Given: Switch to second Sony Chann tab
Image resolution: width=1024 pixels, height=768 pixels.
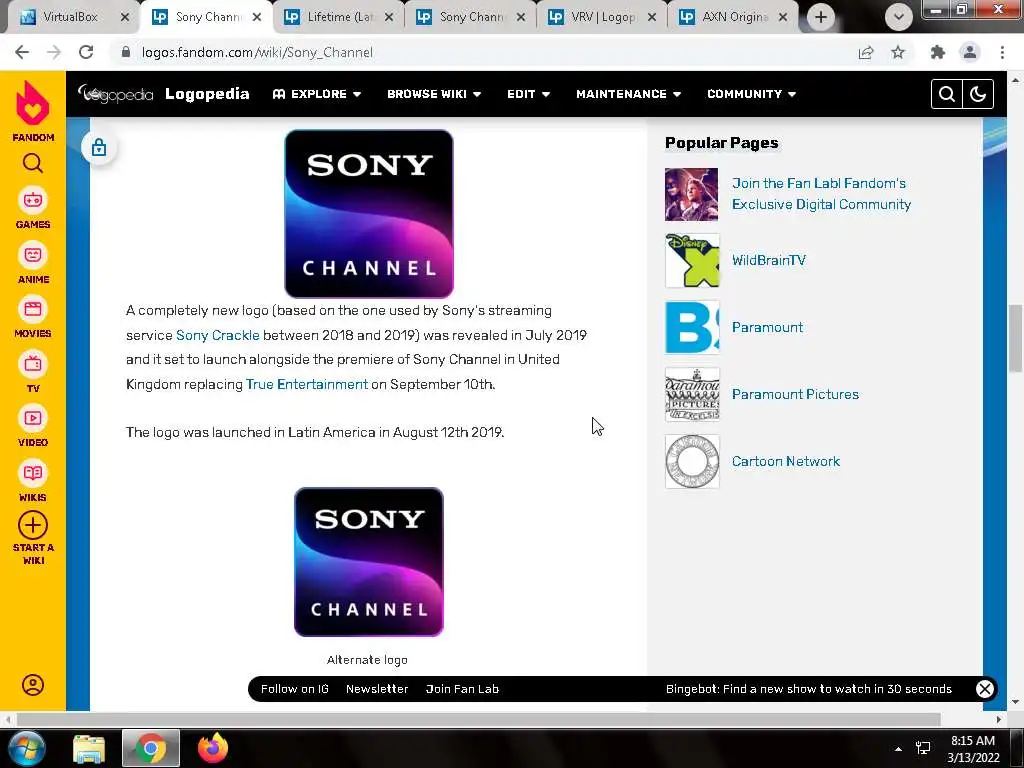Looking at the screenshot, I should (471, 17).
